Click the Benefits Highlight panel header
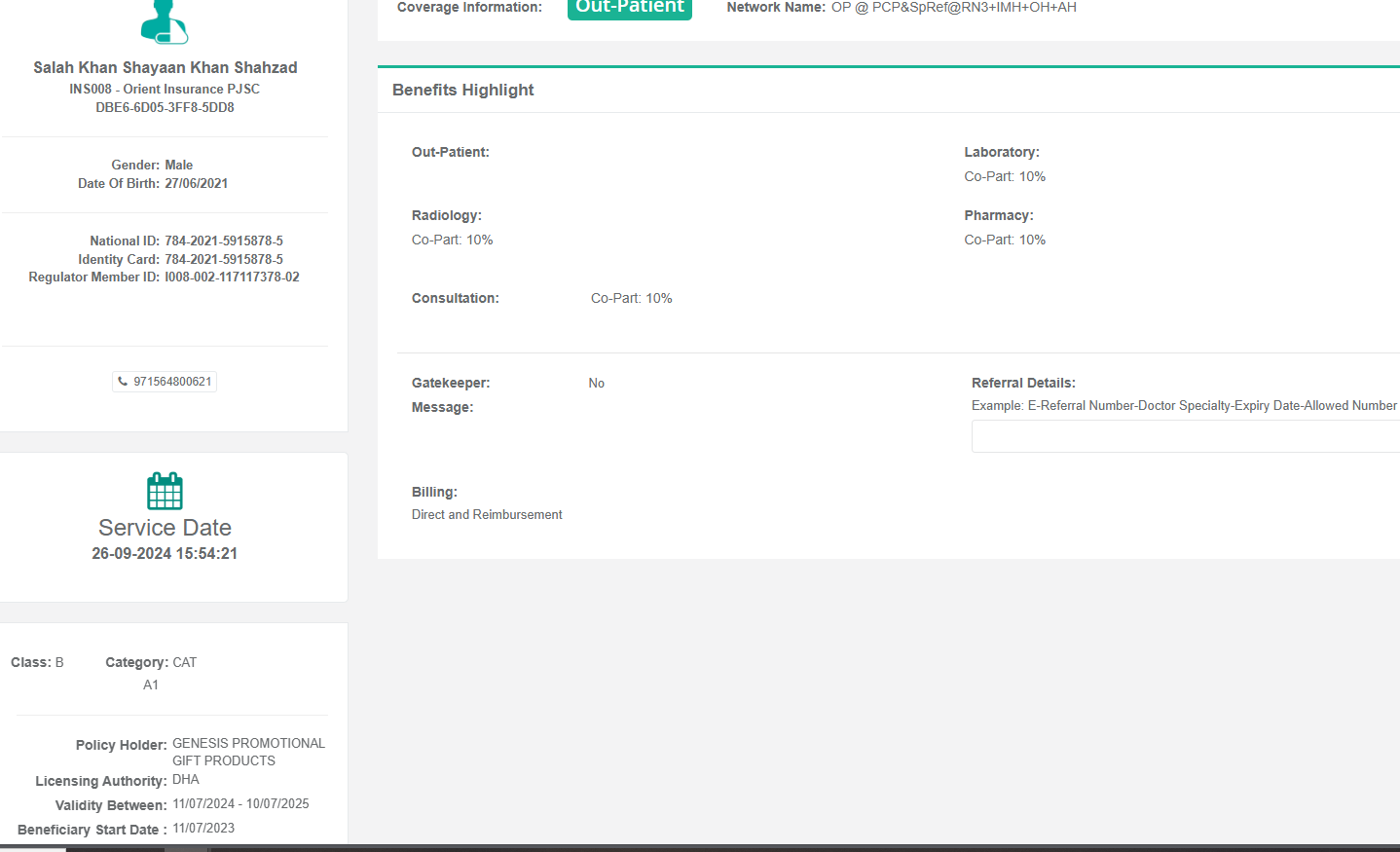Viewport: 1400px width, 852px height. pos(463,90)
